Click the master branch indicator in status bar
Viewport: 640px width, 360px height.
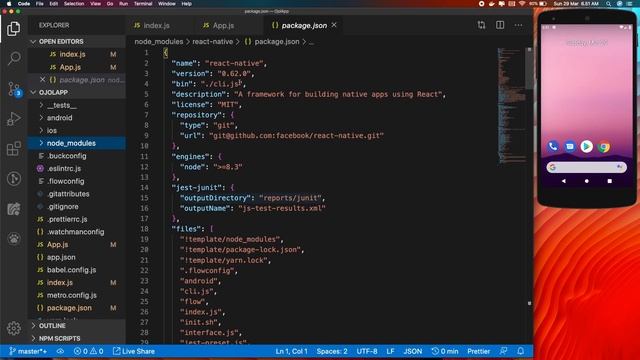(28, 351)
